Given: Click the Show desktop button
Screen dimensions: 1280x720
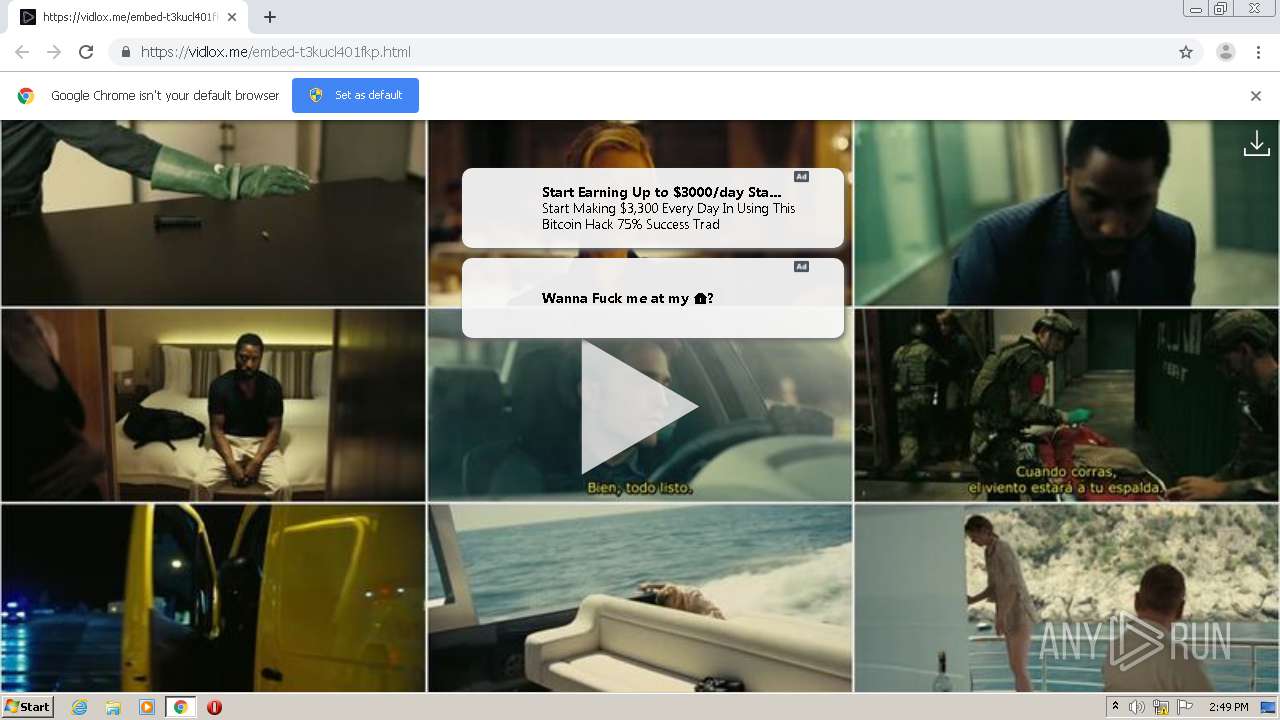Looking at the screenshot, I should pyautogui.click(x=1269, y=707).
